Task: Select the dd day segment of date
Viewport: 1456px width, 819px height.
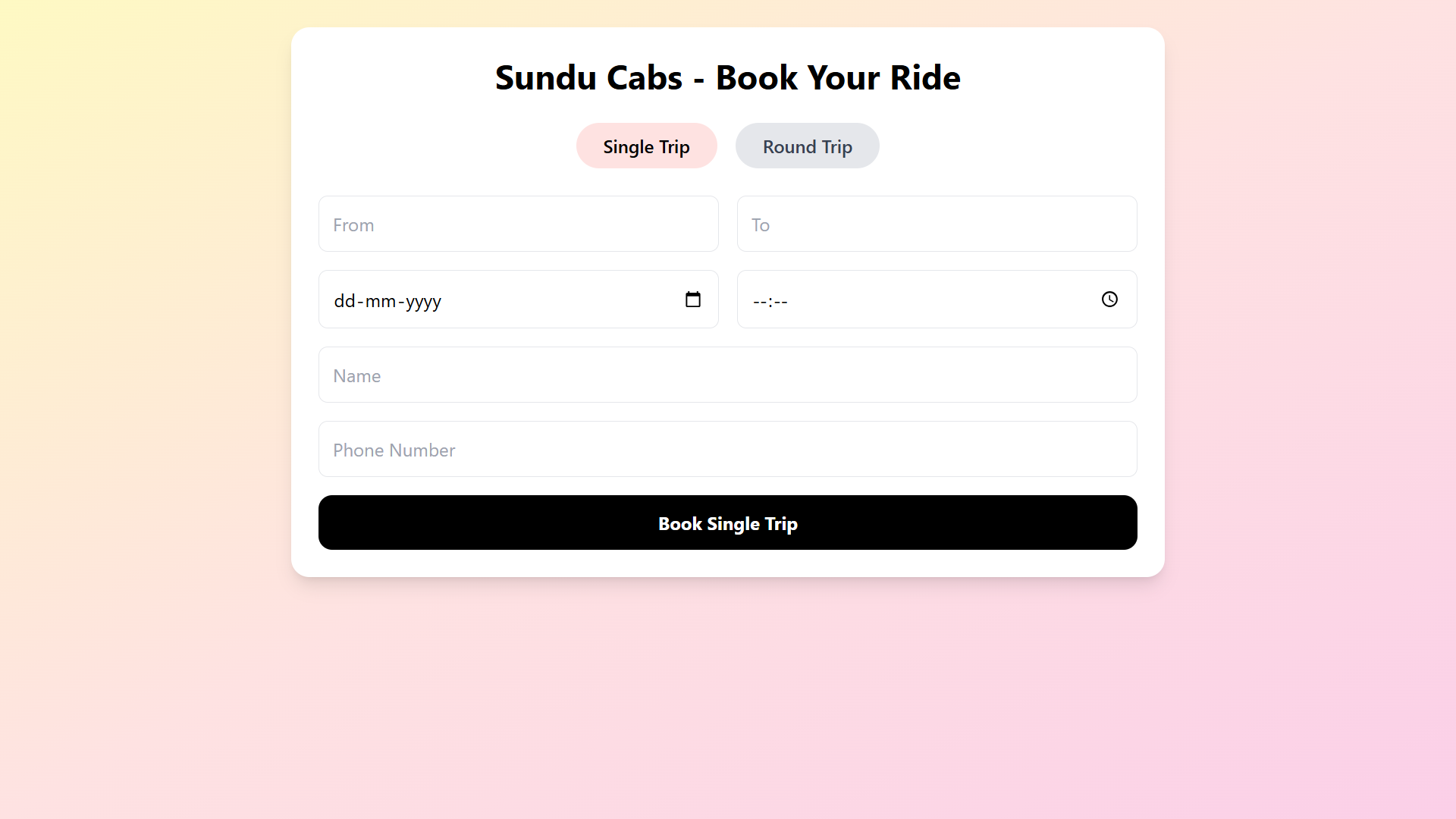Action: 344,301
